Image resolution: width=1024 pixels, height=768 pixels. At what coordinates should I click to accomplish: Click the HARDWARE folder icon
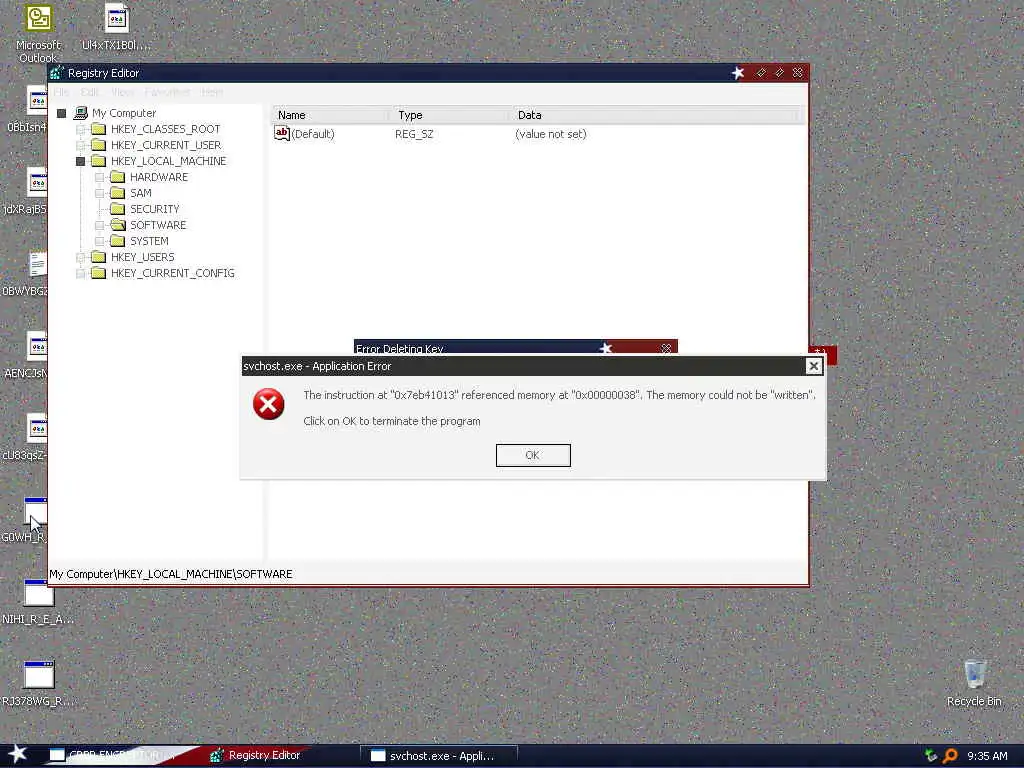point(118,177)
